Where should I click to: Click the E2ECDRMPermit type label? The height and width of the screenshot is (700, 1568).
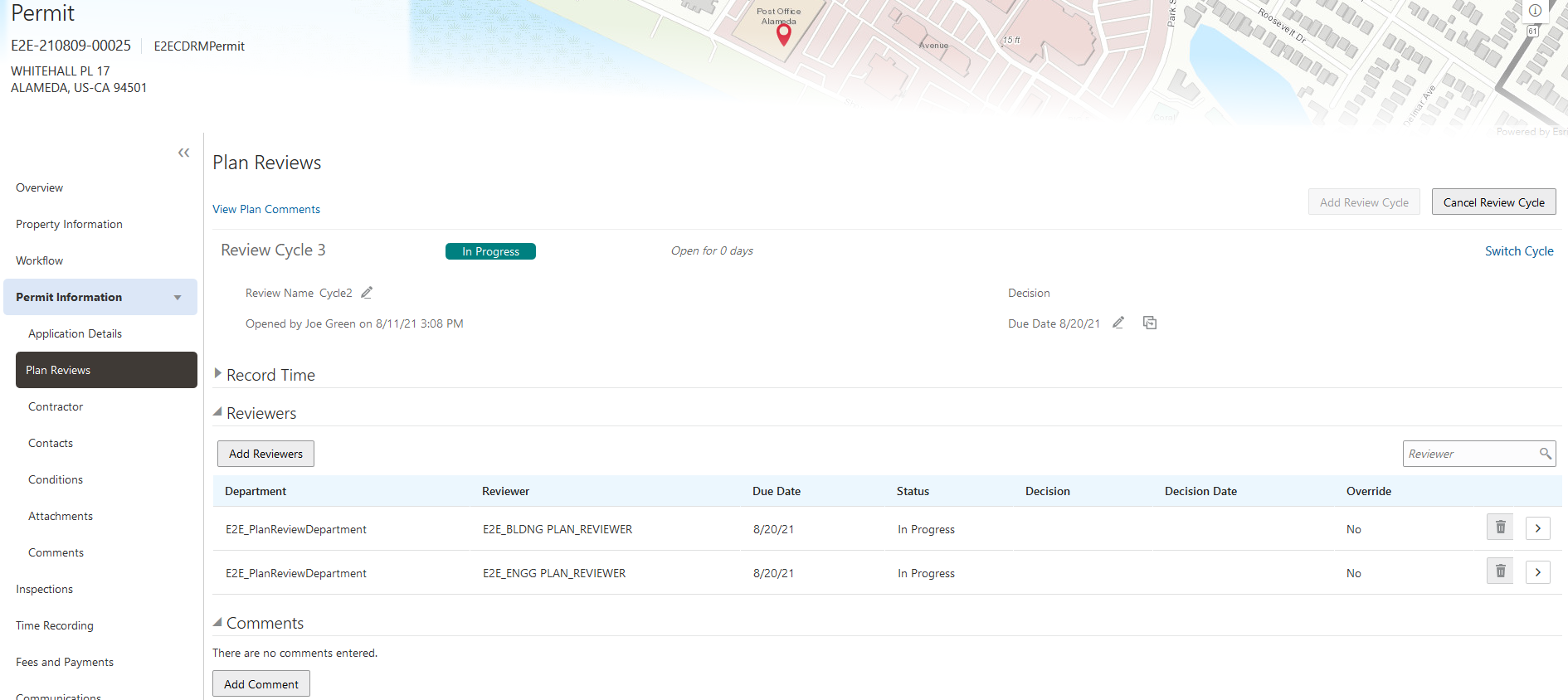click(x=199, y=46)
